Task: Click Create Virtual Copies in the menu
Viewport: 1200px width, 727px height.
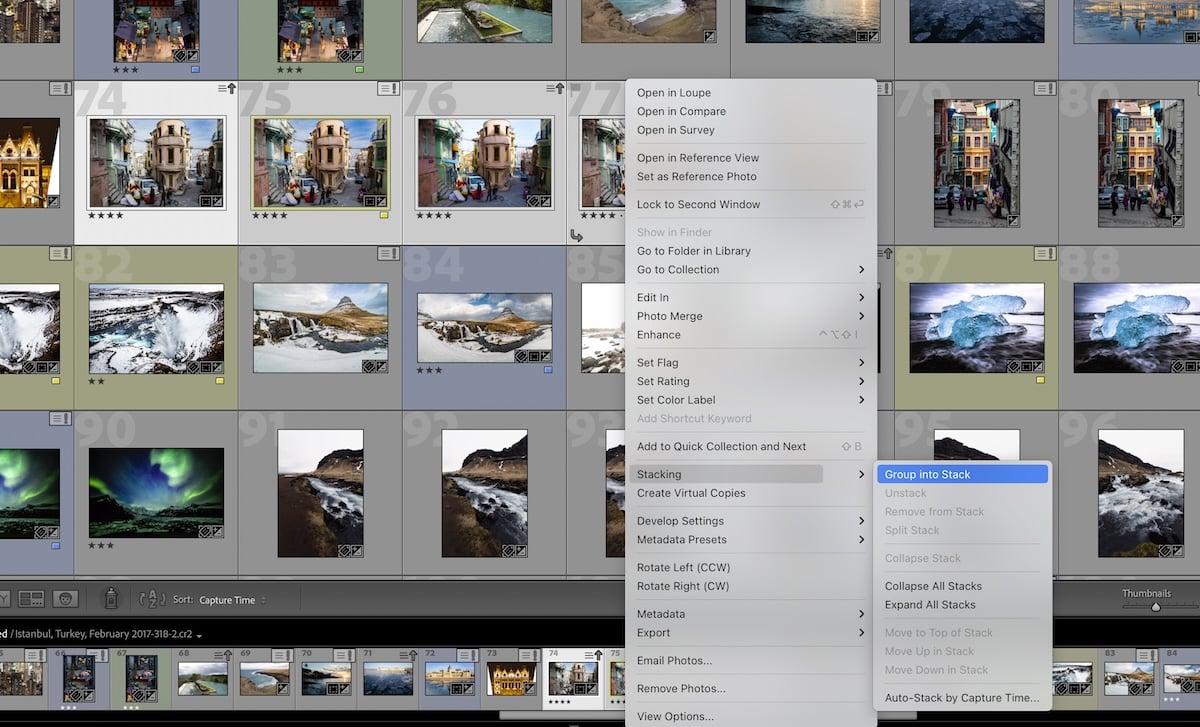Action: (x=693, y=493)
